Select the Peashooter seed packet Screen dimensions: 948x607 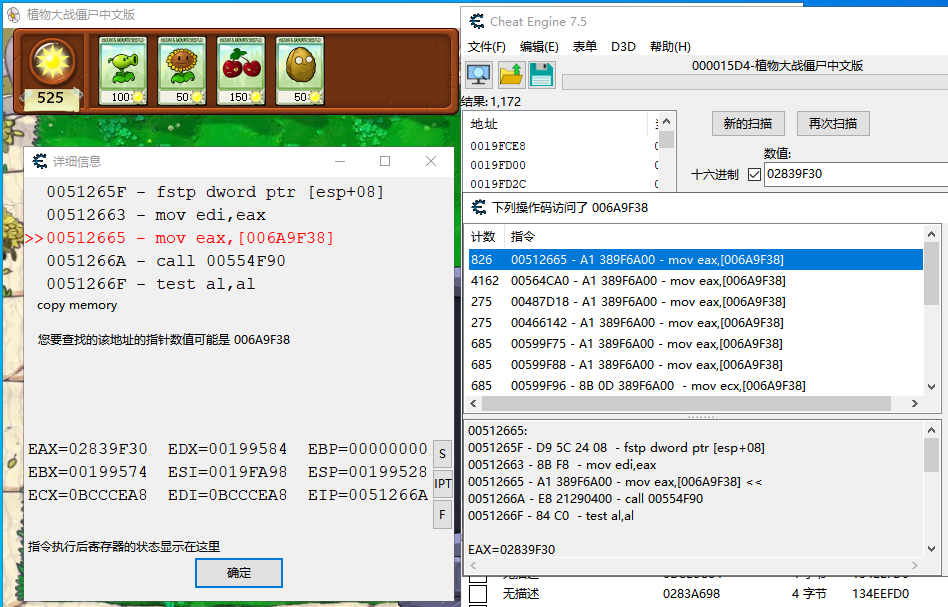tap(123, 71)
